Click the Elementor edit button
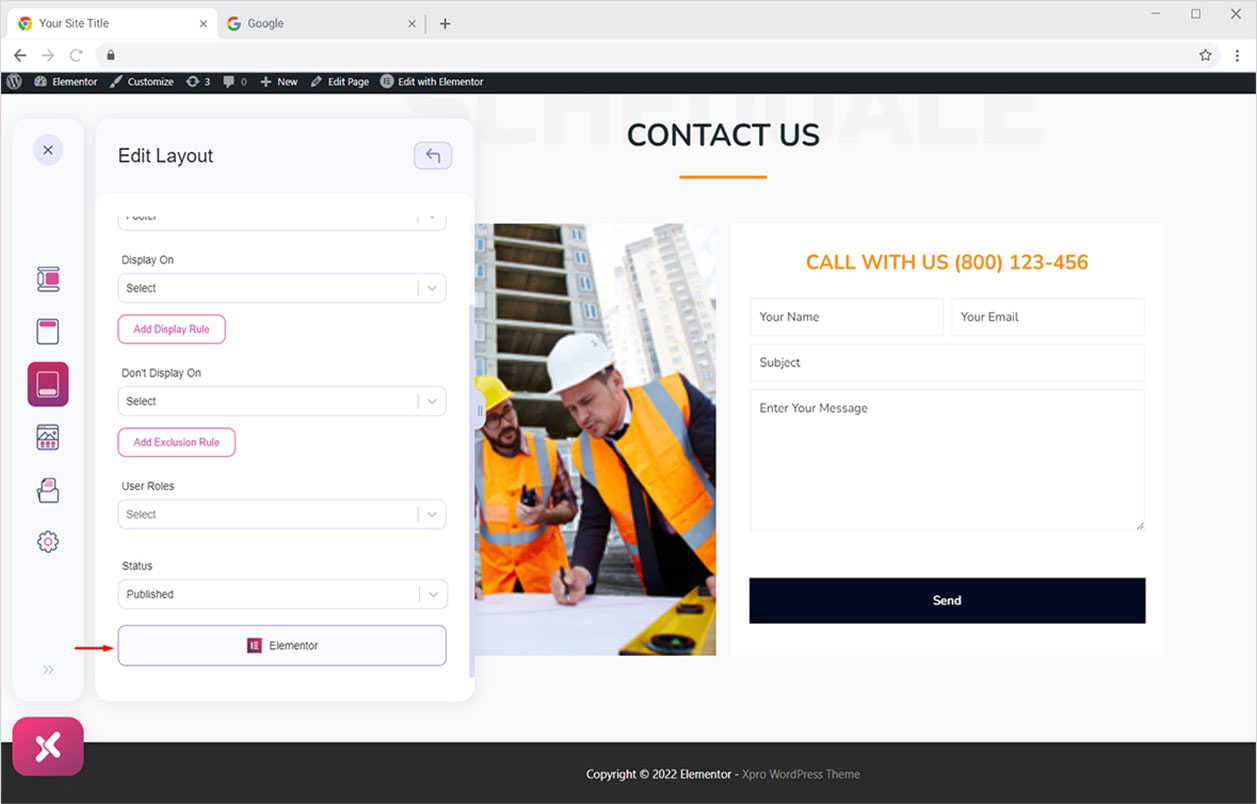 [x=282, y=645]
